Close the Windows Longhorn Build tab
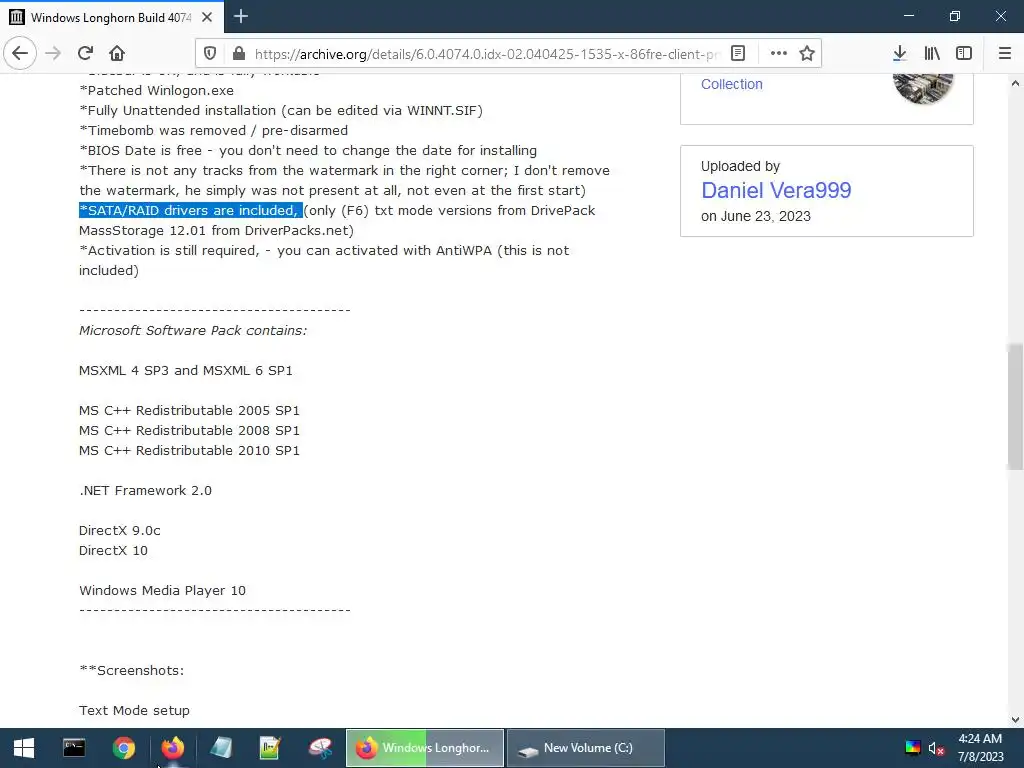The image size is (1024, 768). pyautogui.click(x=207, y=17)
